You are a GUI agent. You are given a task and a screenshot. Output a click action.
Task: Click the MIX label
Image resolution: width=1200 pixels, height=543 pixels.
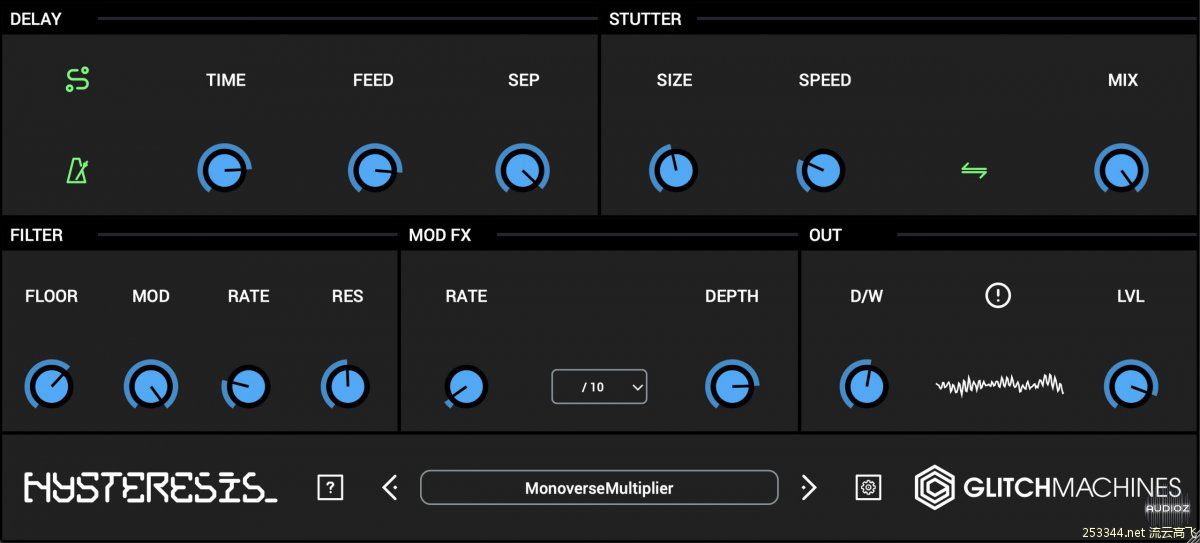1123,80
